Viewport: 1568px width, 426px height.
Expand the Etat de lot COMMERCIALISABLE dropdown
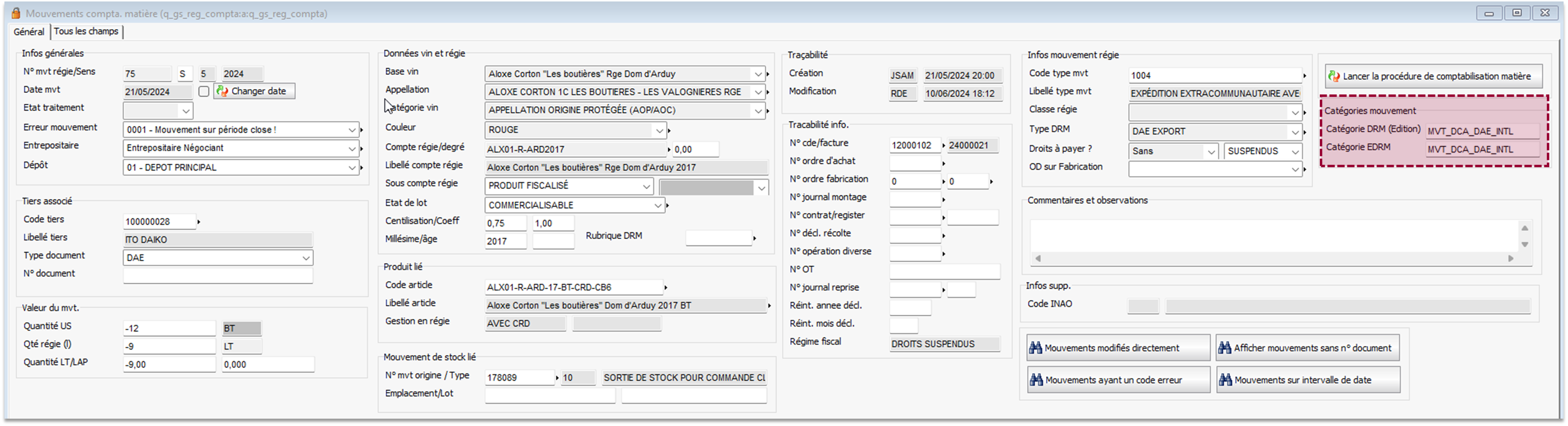[x=657, y=206]
